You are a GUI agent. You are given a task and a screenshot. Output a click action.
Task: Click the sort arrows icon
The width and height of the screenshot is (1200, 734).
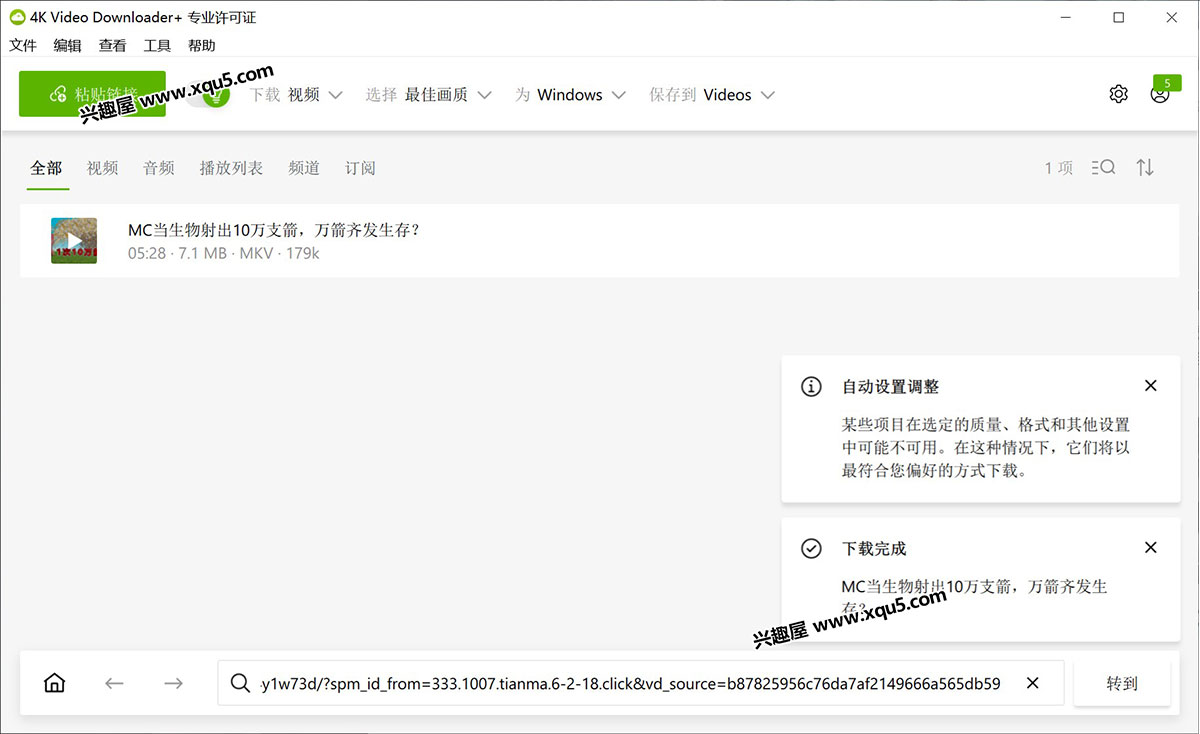click(1146, 167)
